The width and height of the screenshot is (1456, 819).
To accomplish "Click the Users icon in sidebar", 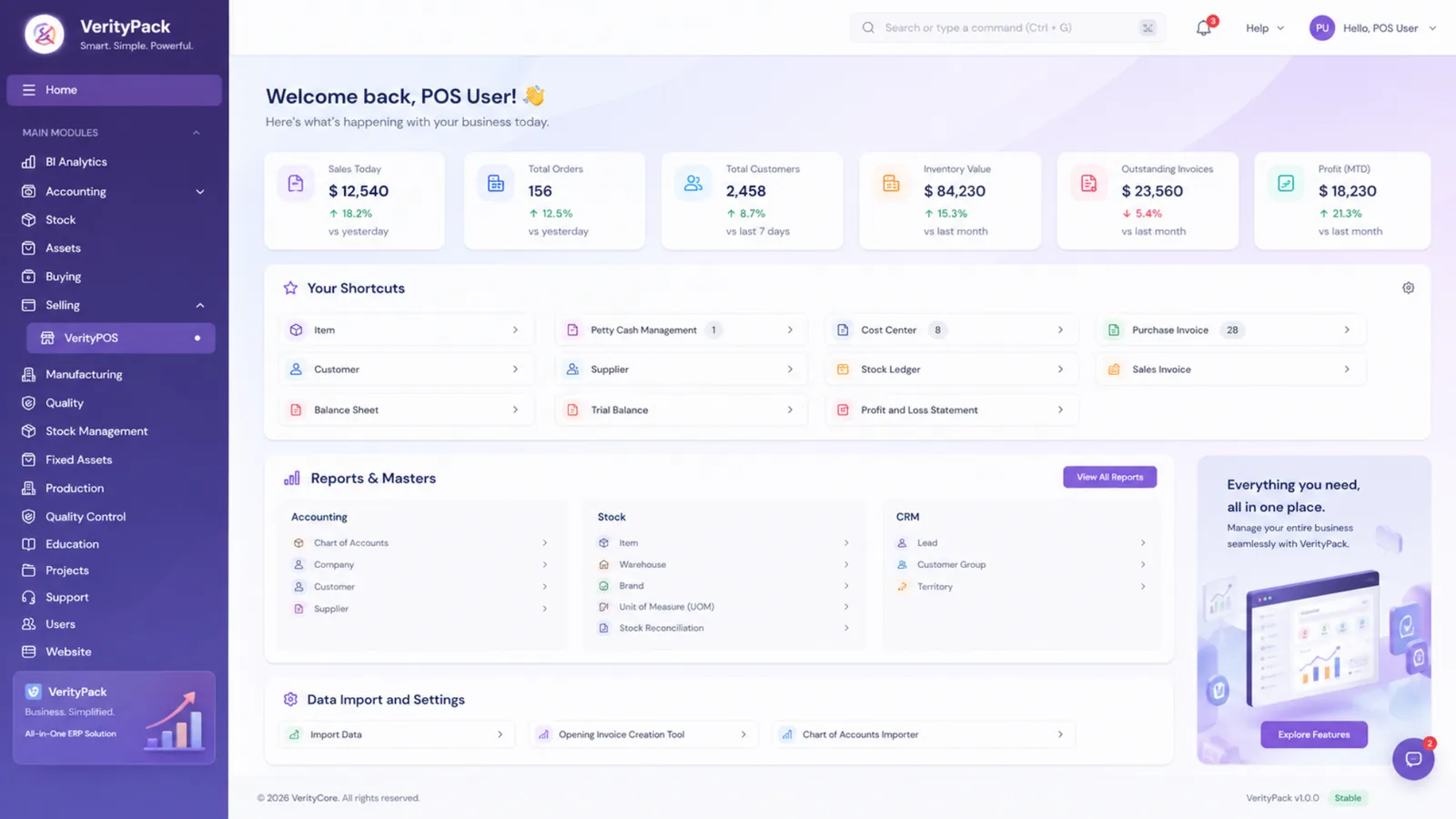I will tap(28, 624).
